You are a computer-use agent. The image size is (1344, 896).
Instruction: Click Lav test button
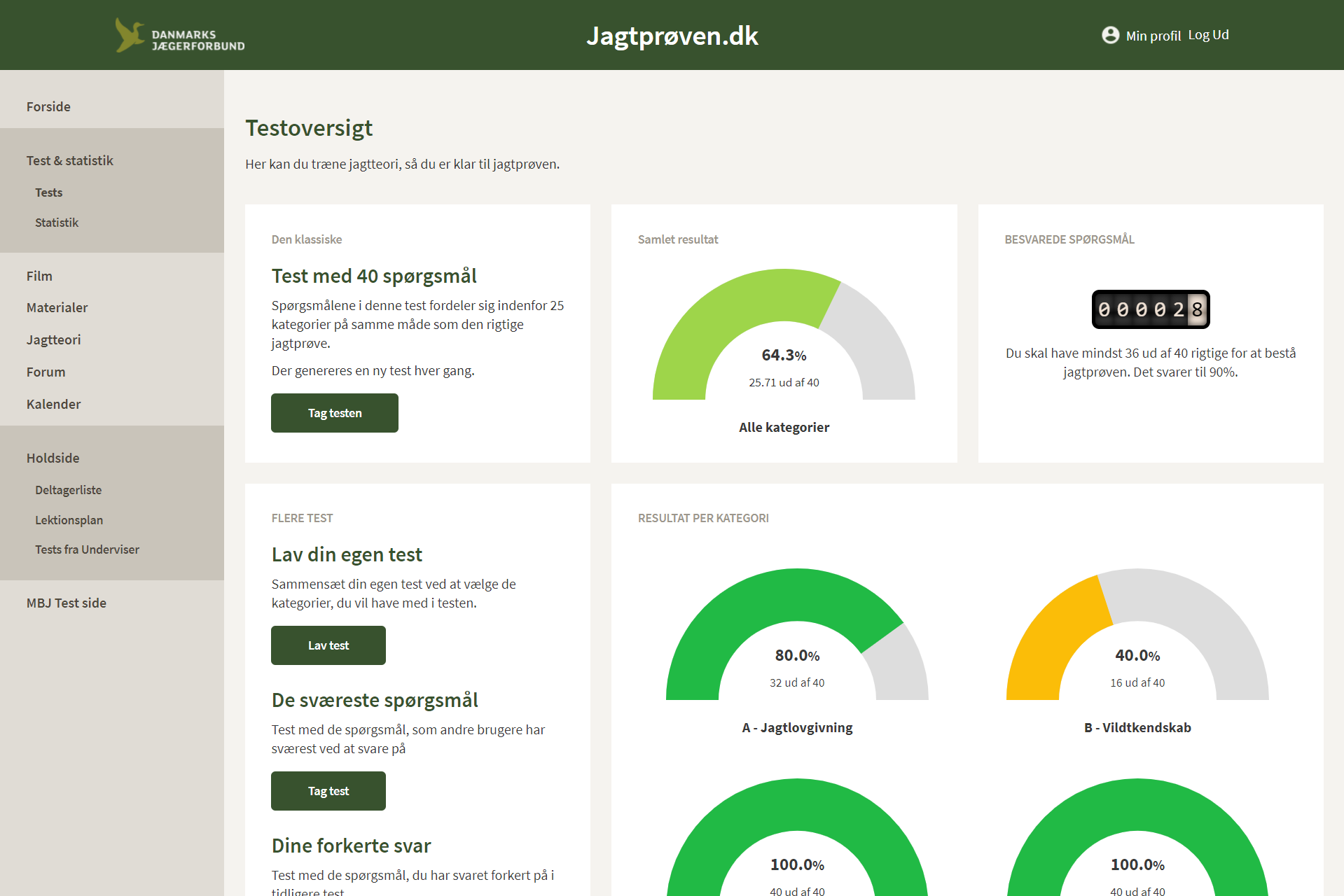coord(328,645)
